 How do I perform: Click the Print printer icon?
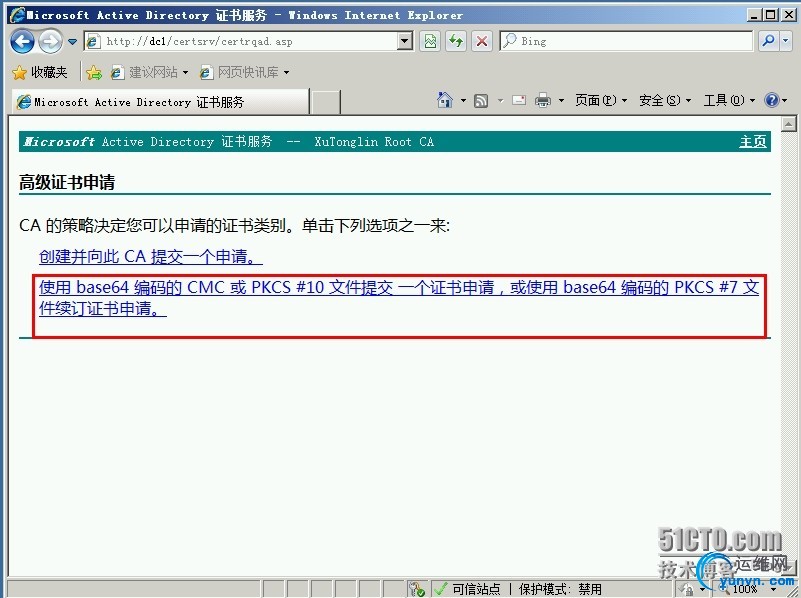[543, 101]
